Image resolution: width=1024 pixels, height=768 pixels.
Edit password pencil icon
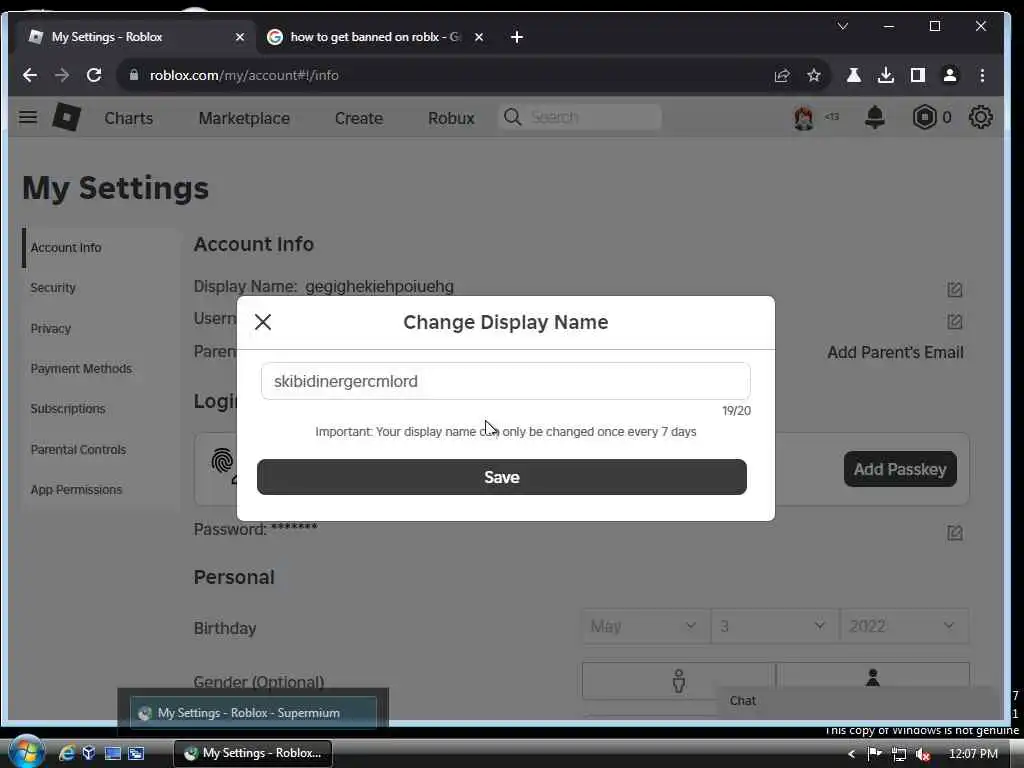tap(954, 533)
